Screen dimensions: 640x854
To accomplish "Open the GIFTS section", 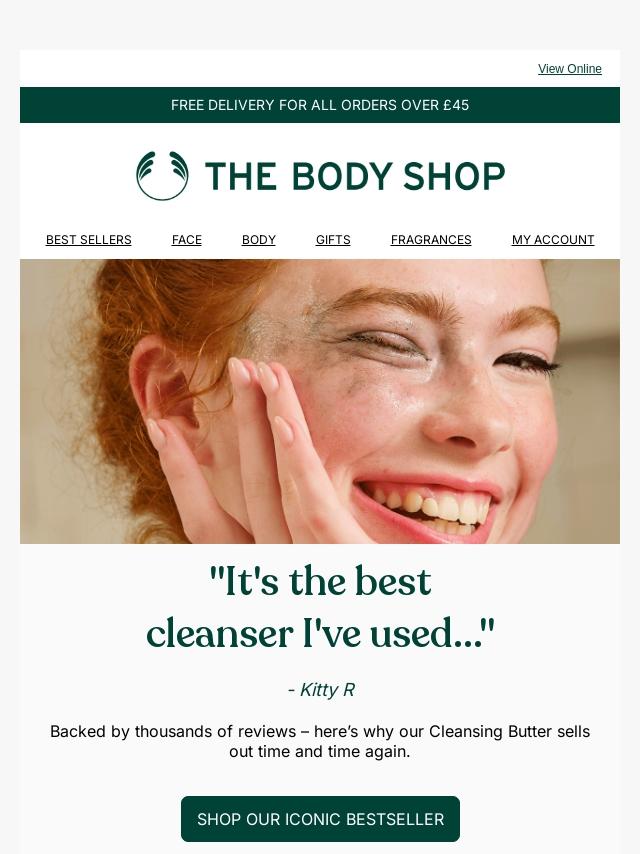I will [333, 240].
